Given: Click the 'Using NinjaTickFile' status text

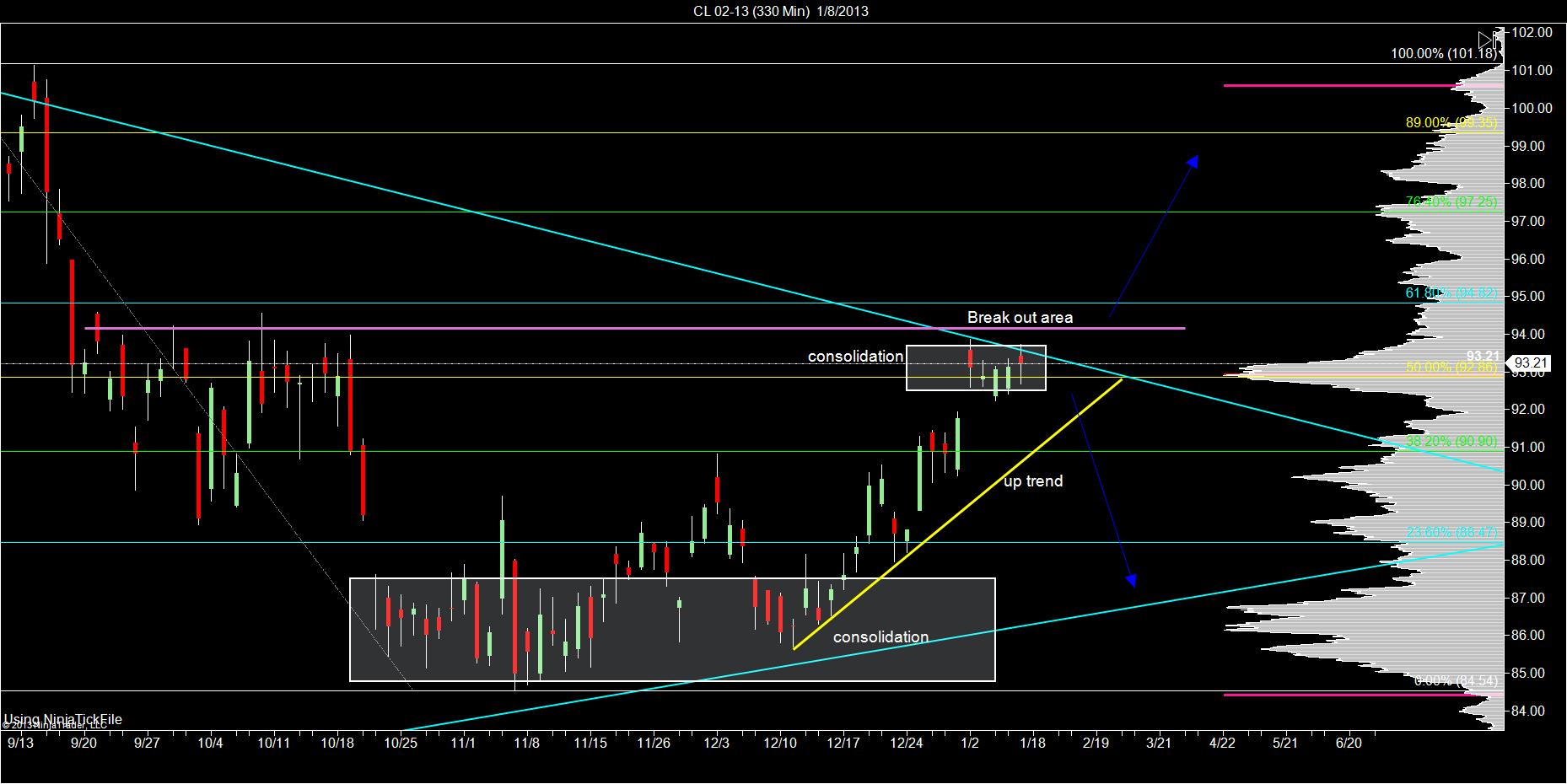Looking at the screenshot, I should coord(63,719).
